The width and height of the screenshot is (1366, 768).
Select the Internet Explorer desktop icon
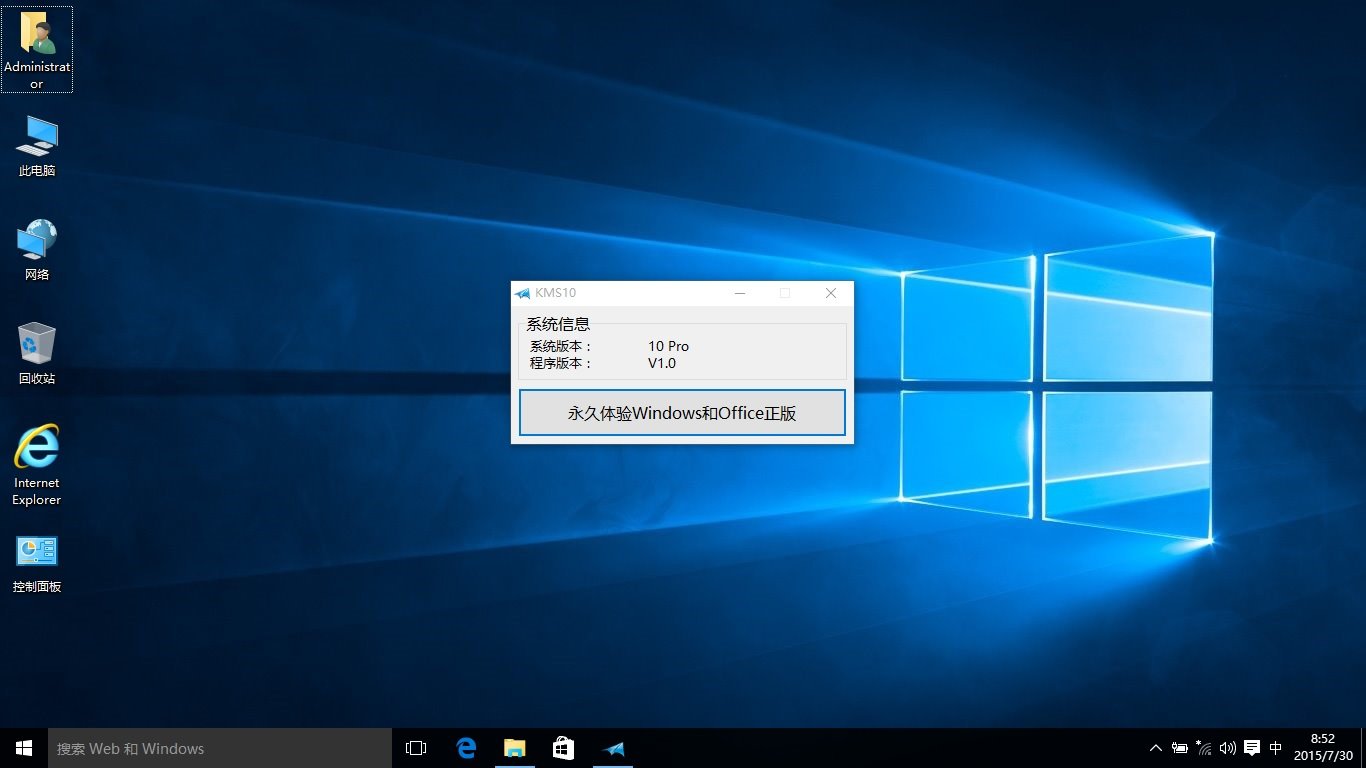coord(37,465)
